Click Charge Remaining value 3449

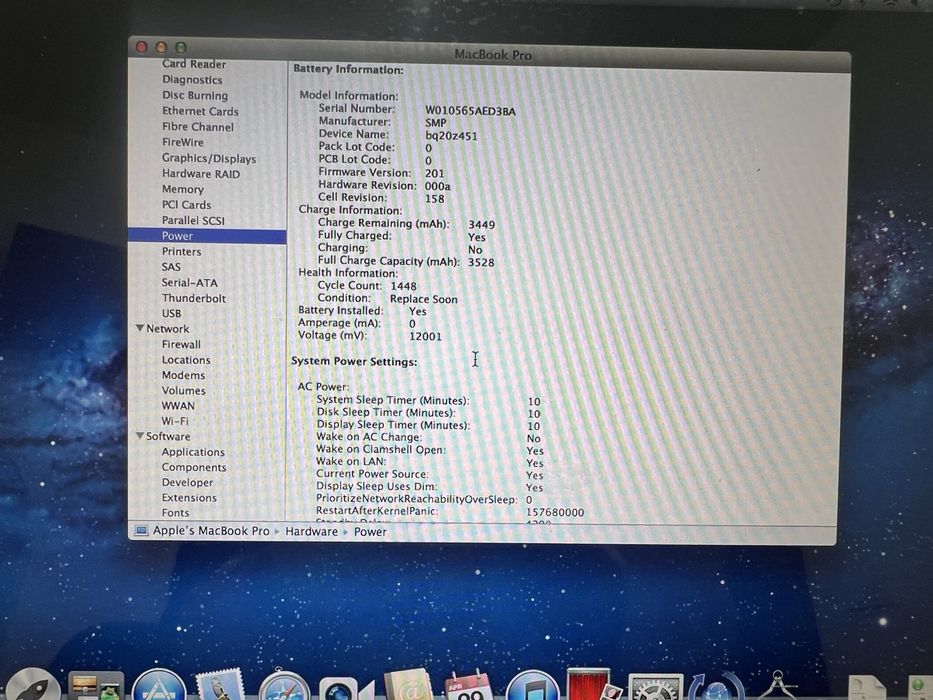481,224
